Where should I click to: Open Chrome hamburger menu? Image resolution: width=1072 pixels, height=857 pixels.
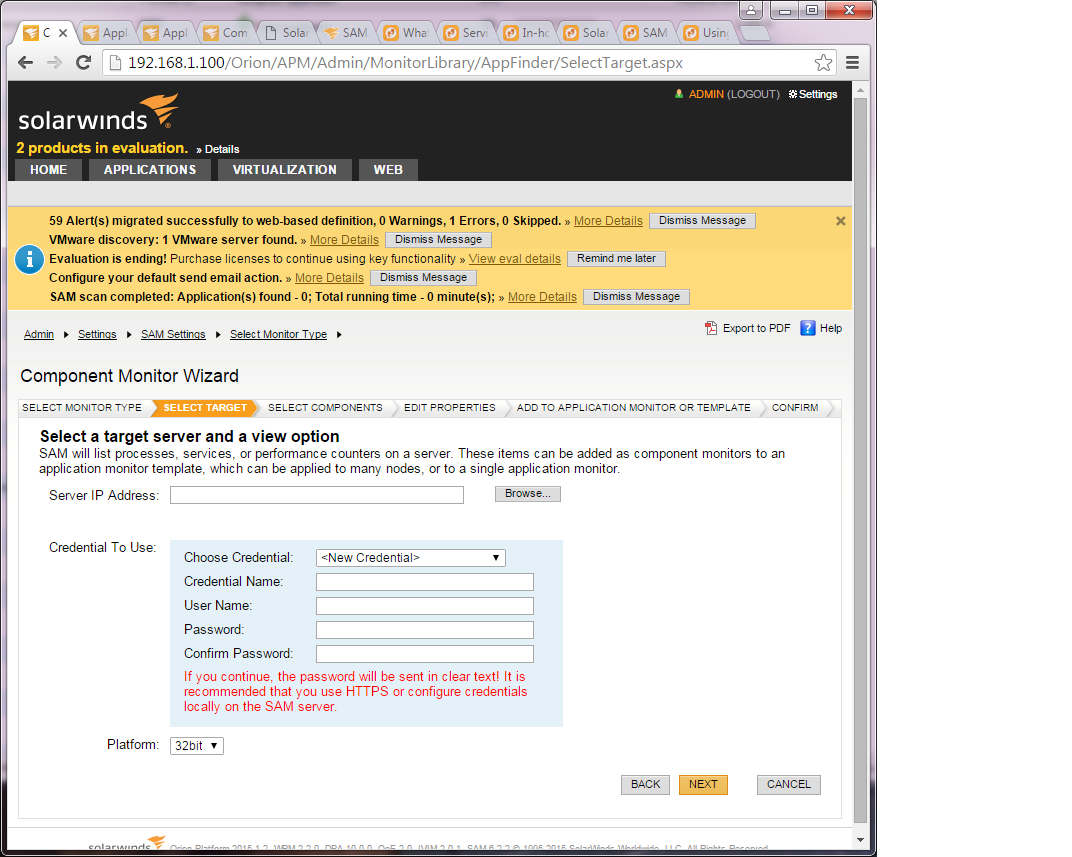tap(852, 63)
